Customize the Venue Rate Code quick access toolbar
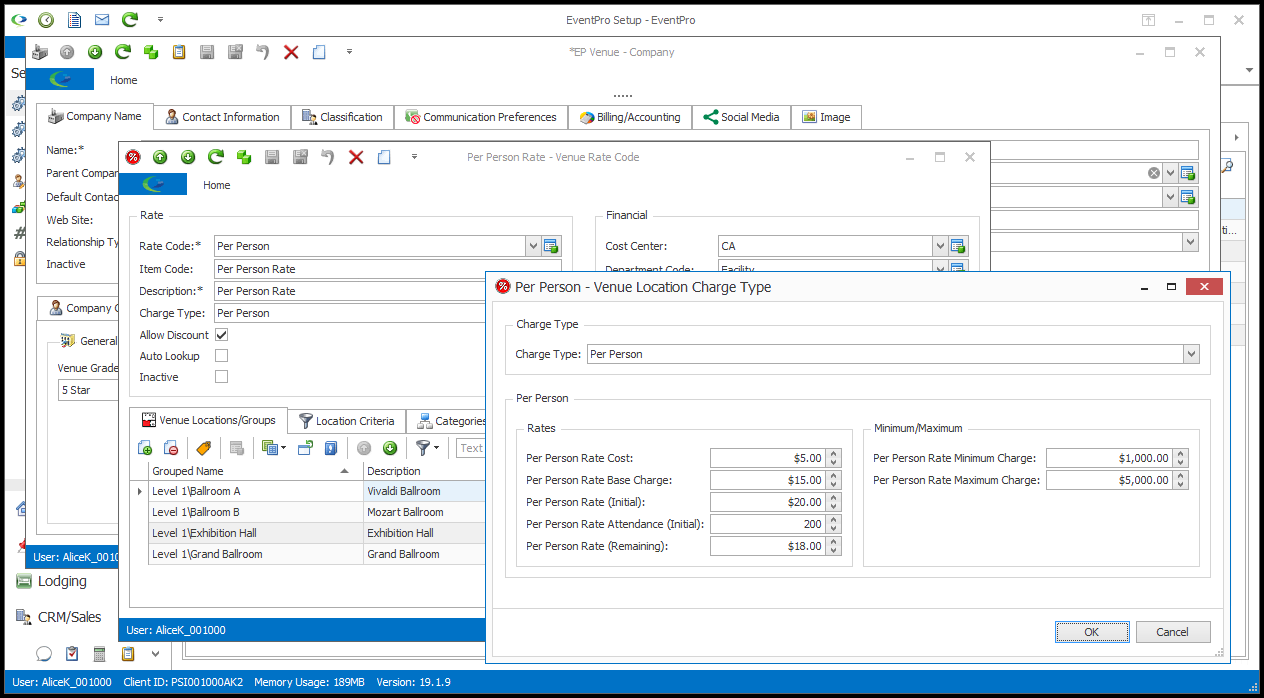 click(x=414, y=157)
